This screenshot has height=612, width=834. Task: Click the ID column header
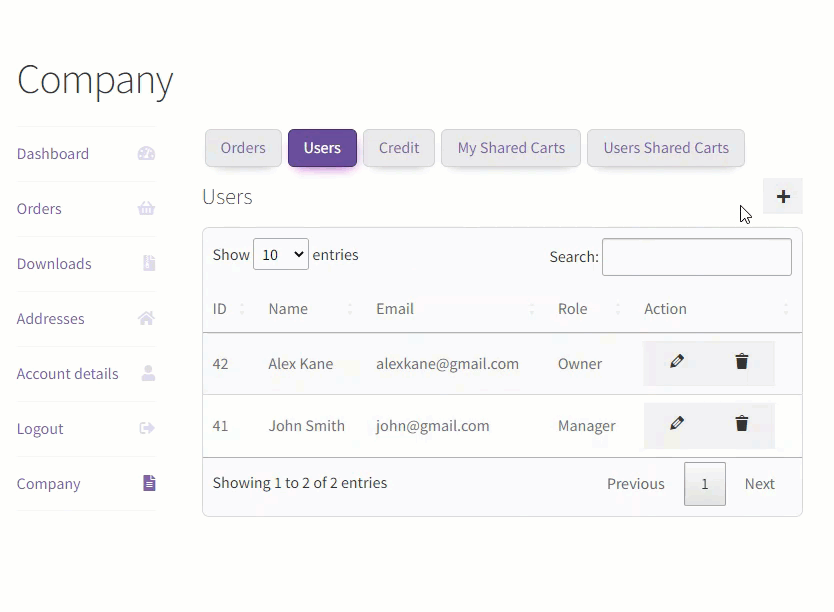pyautogui.click(x=219, y=309)
